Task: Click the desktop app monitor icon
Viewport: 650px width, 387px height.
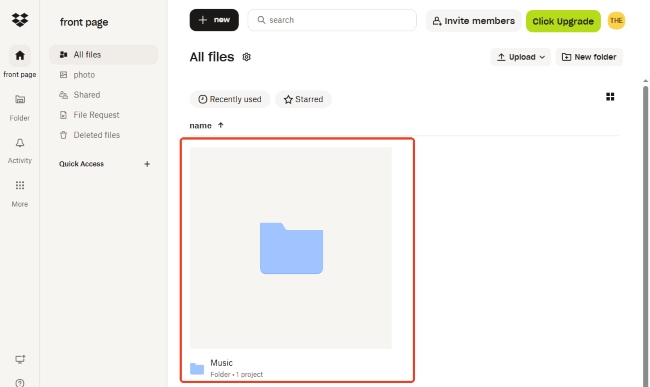Action: (20, 359)
